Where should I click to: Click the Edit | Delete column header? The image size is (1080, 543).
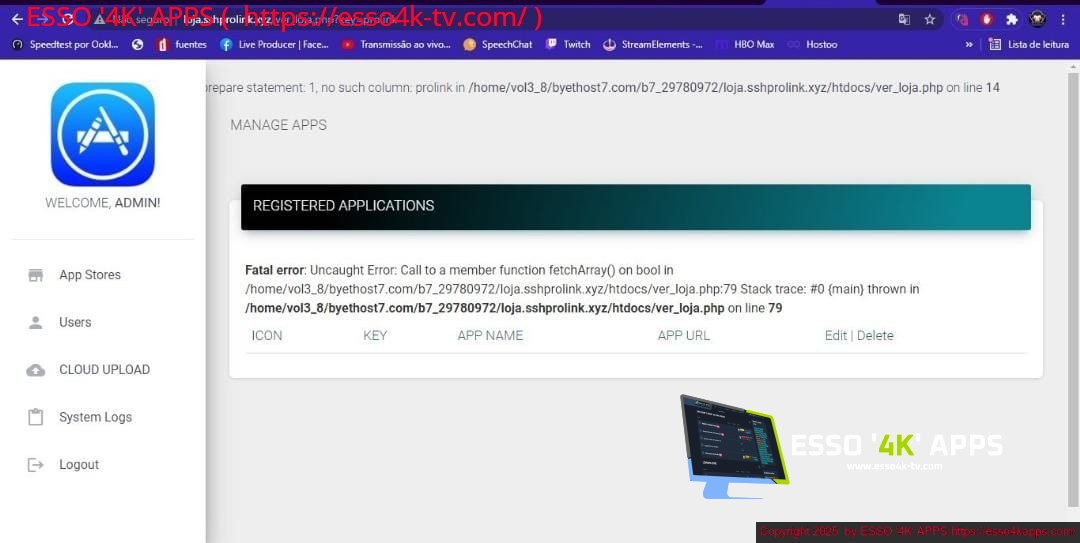coord(859,336)
